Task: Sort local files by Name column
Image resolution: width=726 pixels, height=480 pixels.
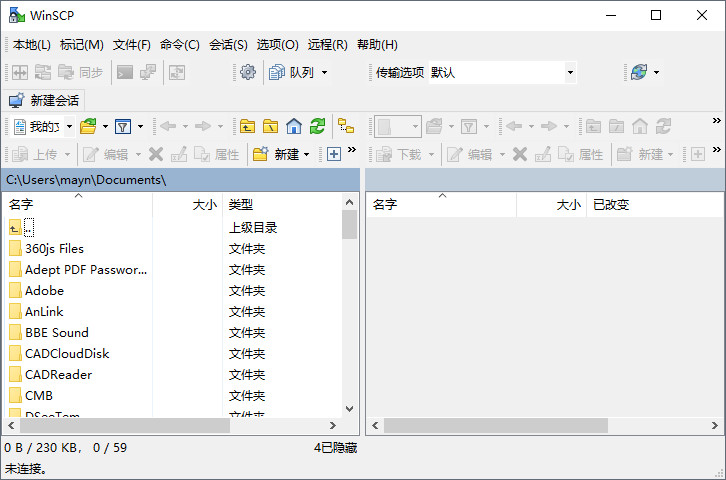Action: (78, 204)
